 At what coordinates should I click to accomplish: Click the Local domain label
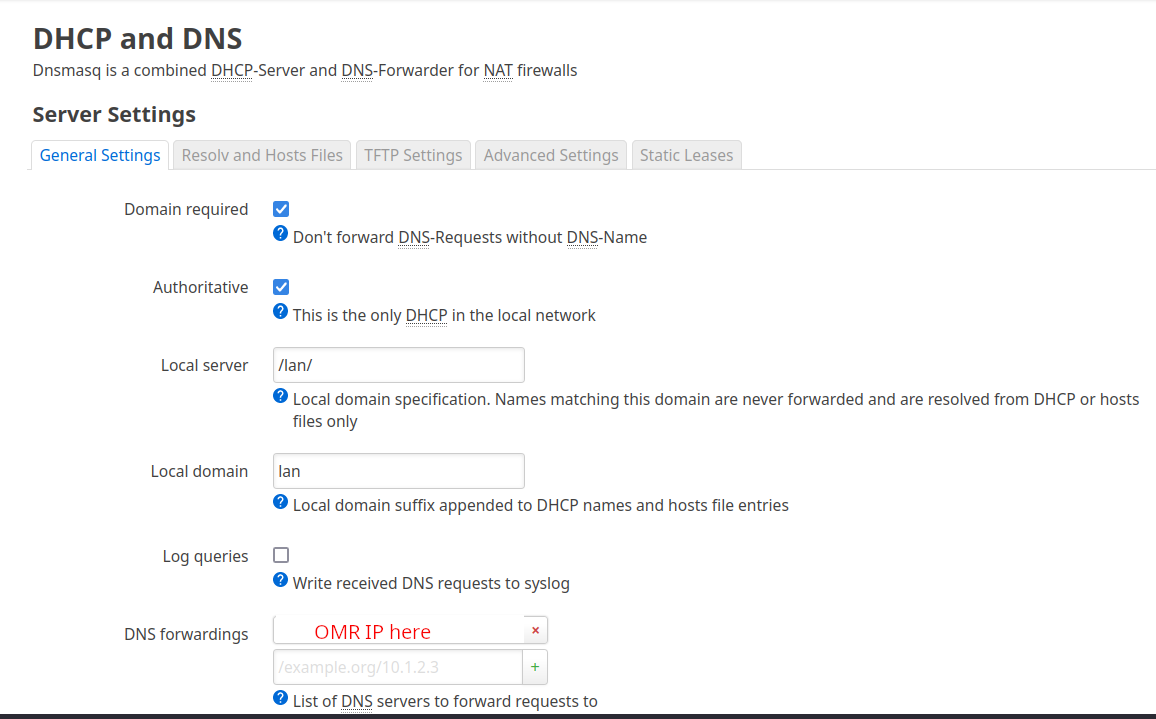tap(199, 471)
